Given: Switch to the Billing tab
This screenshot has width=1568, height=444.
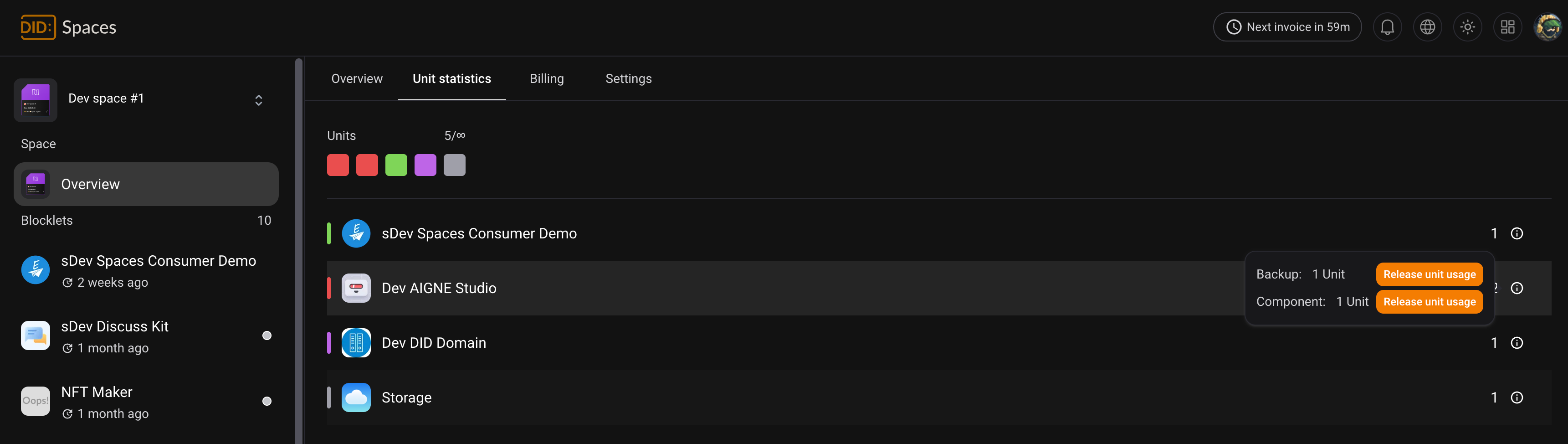Looking at the screenshot, I should (x=547, y=79).
